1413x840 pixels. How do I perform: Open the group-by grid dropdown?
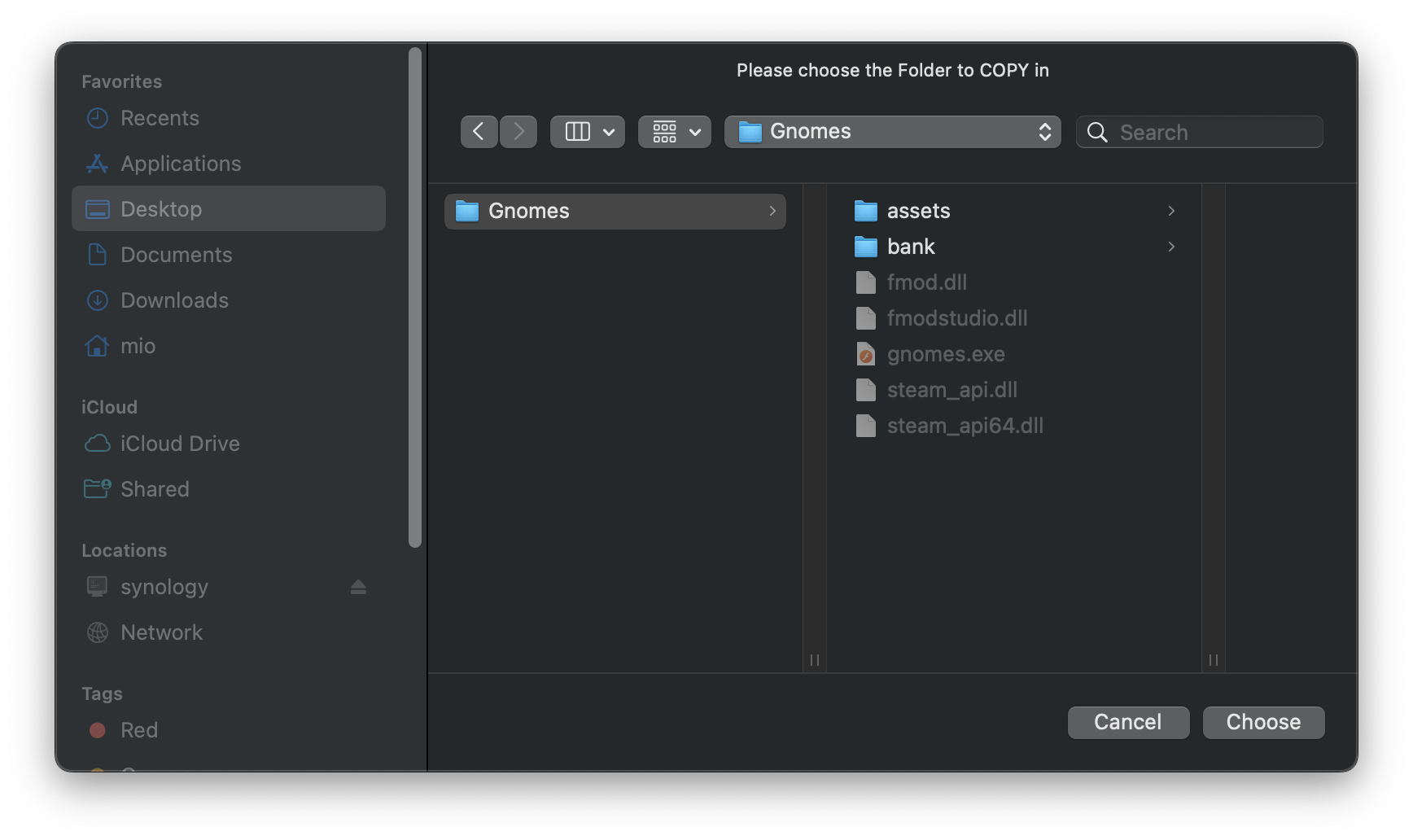coord(674,132)
